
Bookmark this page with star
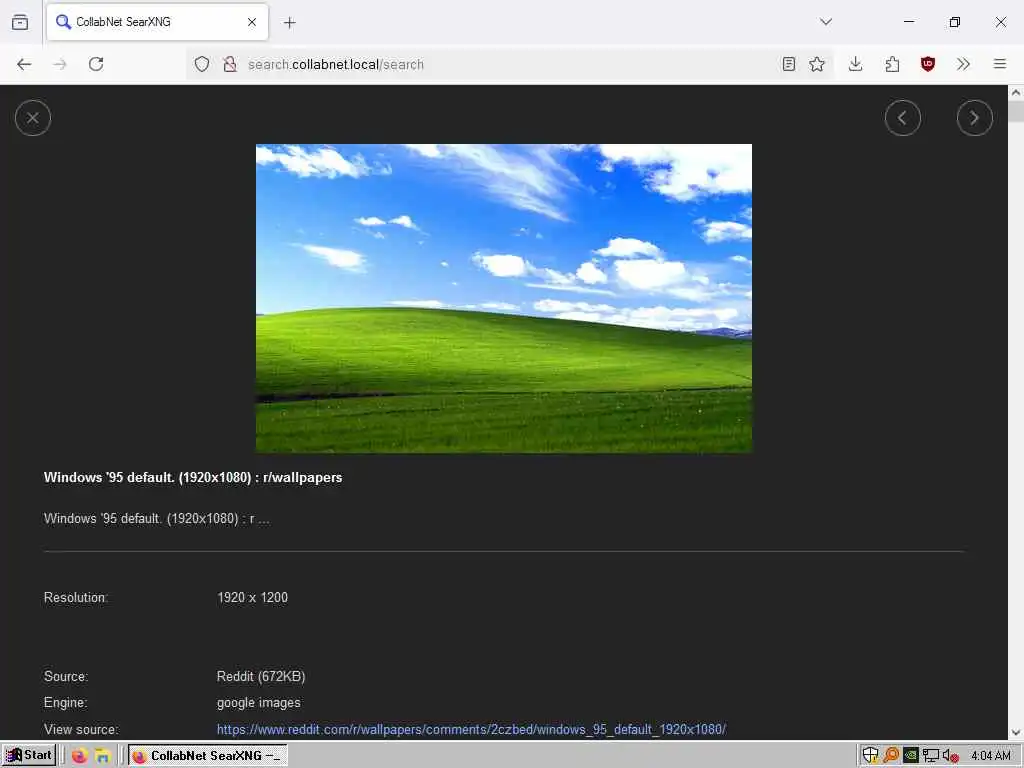point(817,64)
